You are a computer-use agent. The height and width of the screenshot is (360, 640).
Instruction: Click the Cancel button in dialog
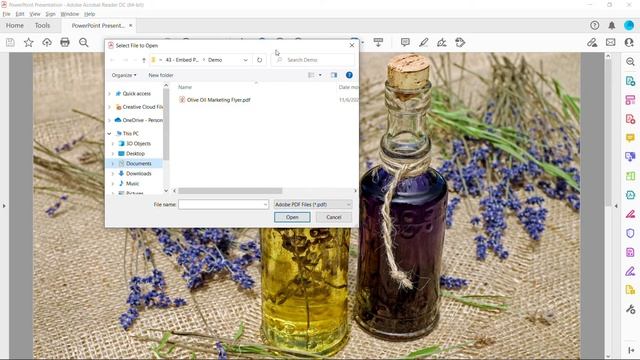(333, 217)
